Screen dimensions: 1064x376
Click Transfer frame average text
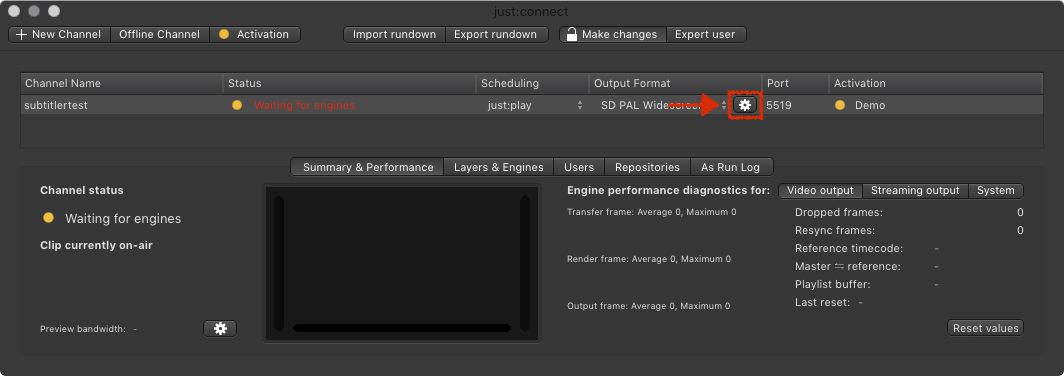651,212
